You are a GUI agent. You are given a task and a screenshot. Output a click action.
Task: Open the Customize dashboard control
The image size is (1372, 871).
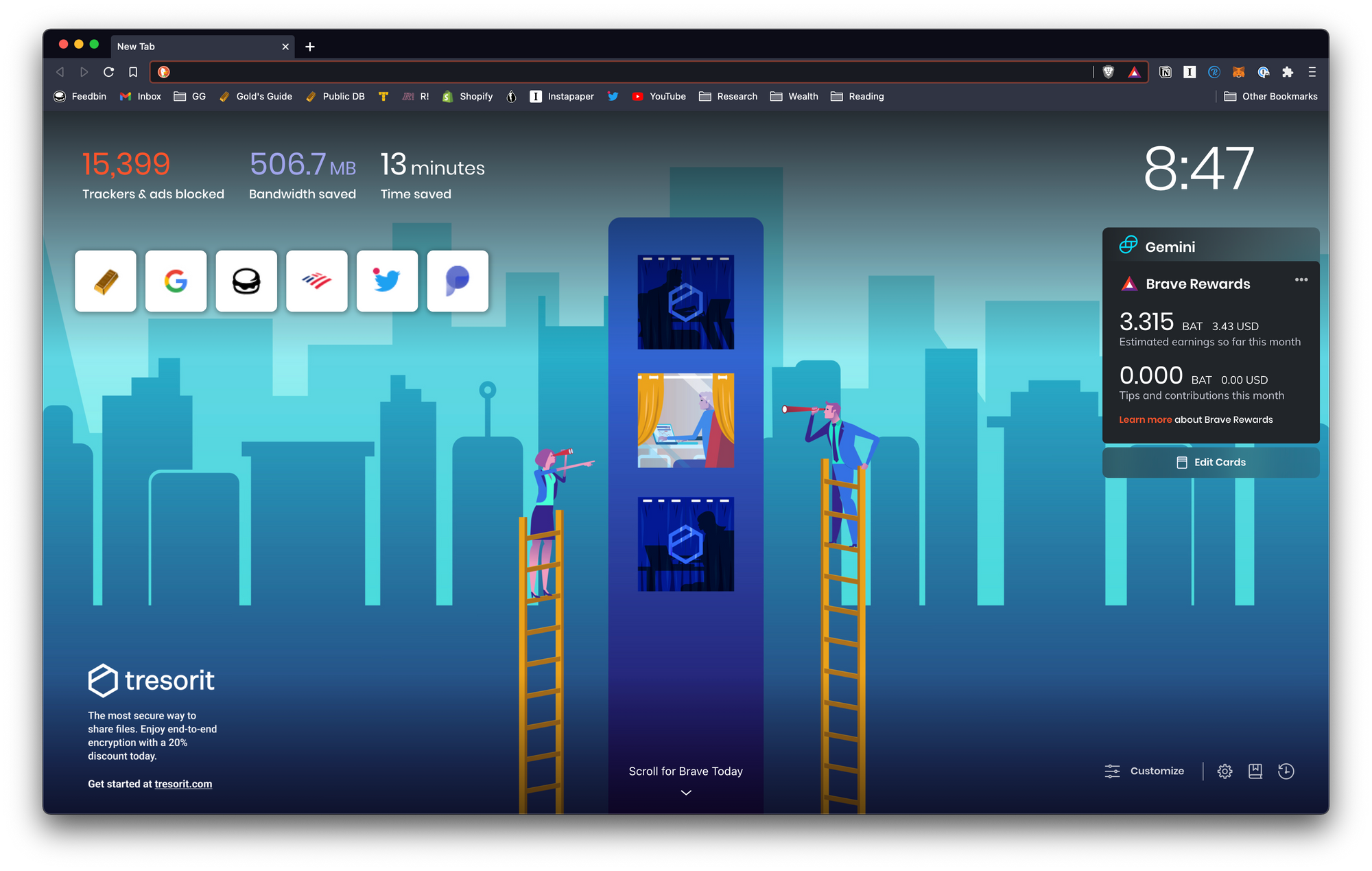point(1144,771)
